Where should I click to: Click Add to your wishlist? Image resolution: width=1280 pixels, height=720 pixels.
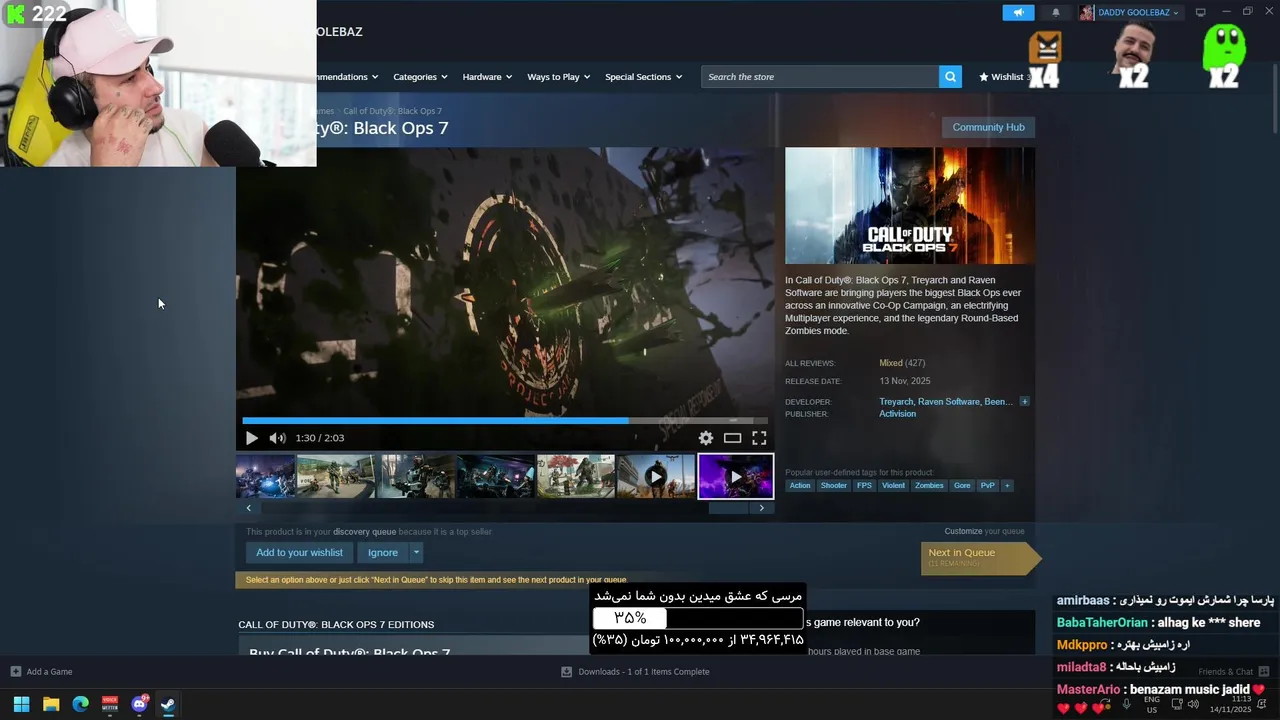tap(299, 553)
